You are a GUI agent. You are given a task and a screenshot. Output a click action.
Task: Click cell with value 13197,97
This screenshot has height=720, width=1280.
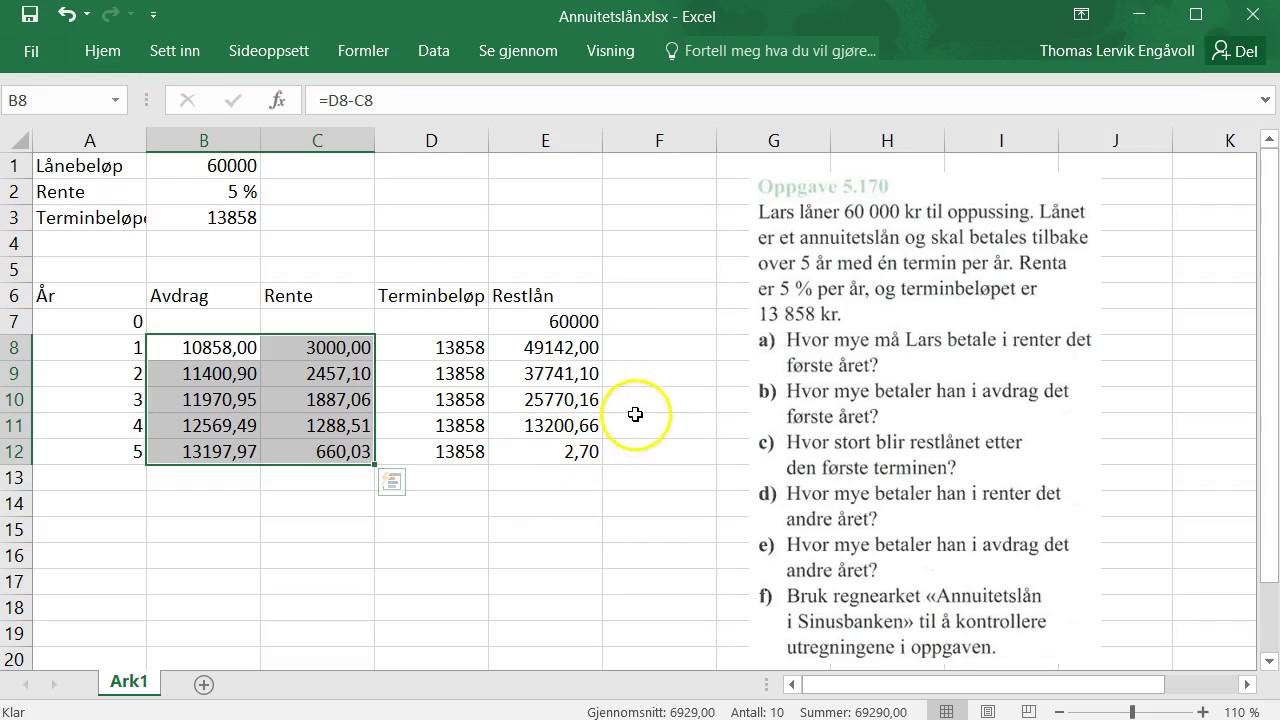tap(203, 452)
